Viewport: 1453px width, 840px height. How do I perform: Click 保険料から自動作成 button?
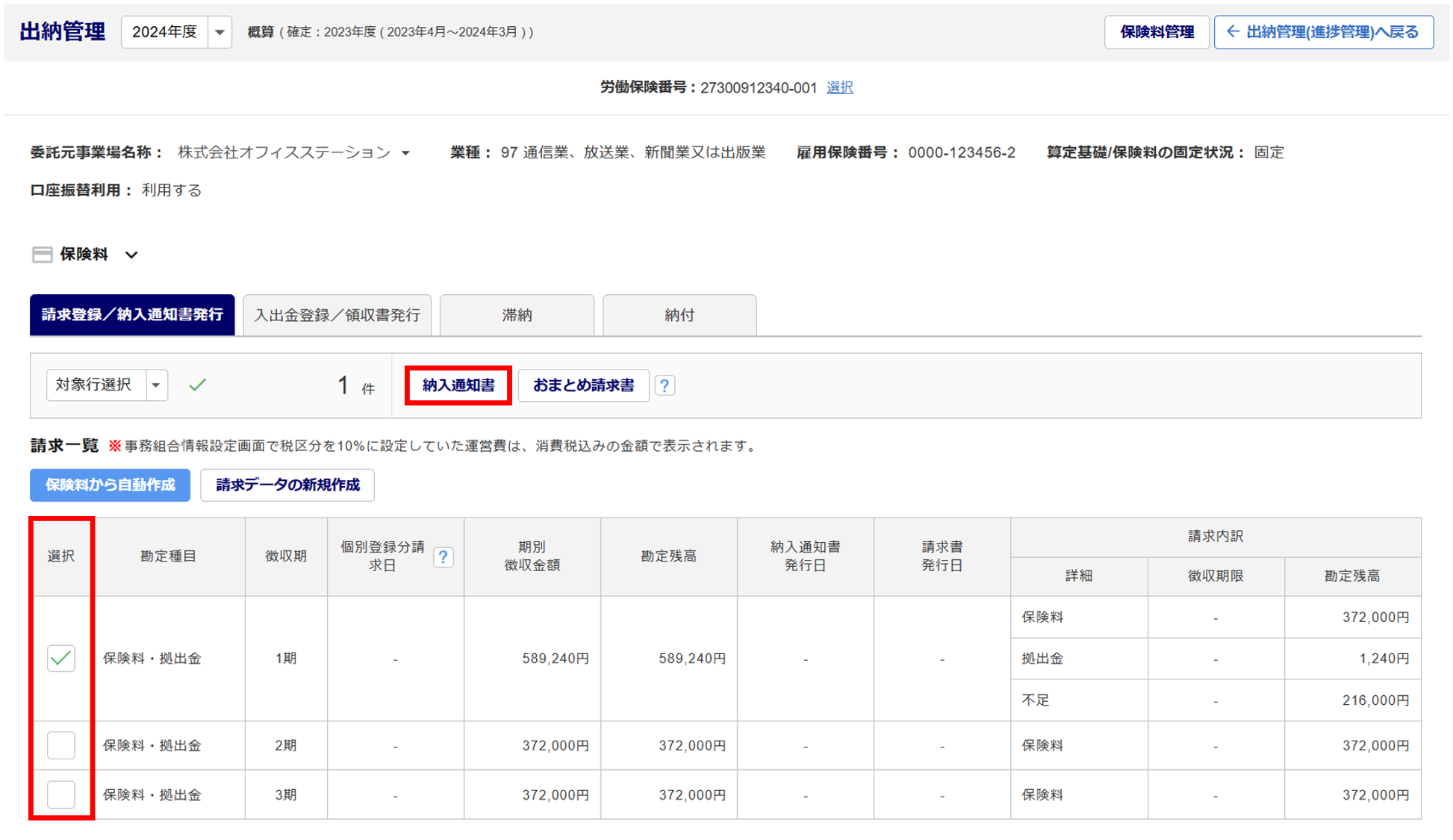click(x=110, y=485)
